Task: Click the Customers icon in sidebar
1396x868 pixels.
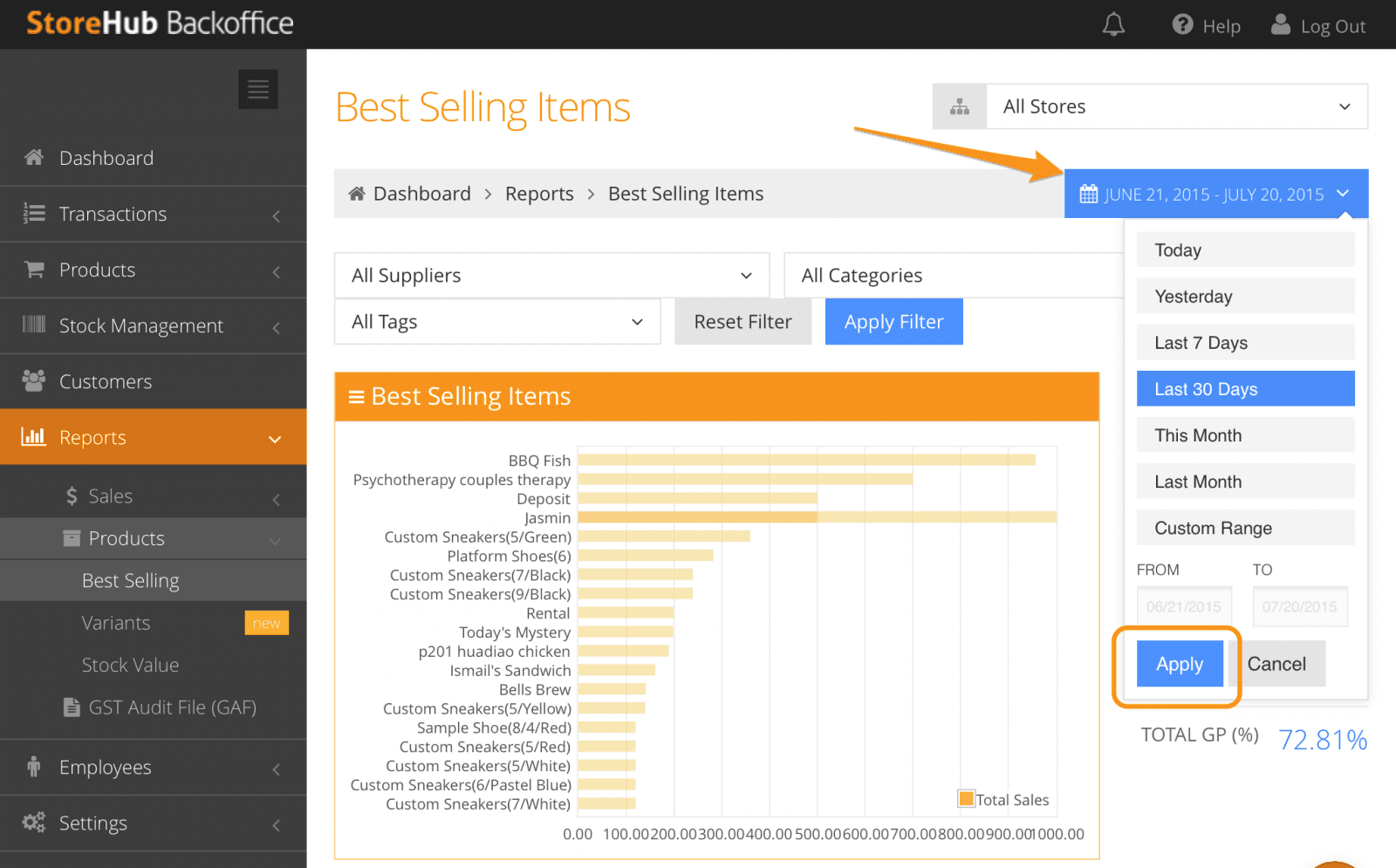Action: tap(34, 381)
